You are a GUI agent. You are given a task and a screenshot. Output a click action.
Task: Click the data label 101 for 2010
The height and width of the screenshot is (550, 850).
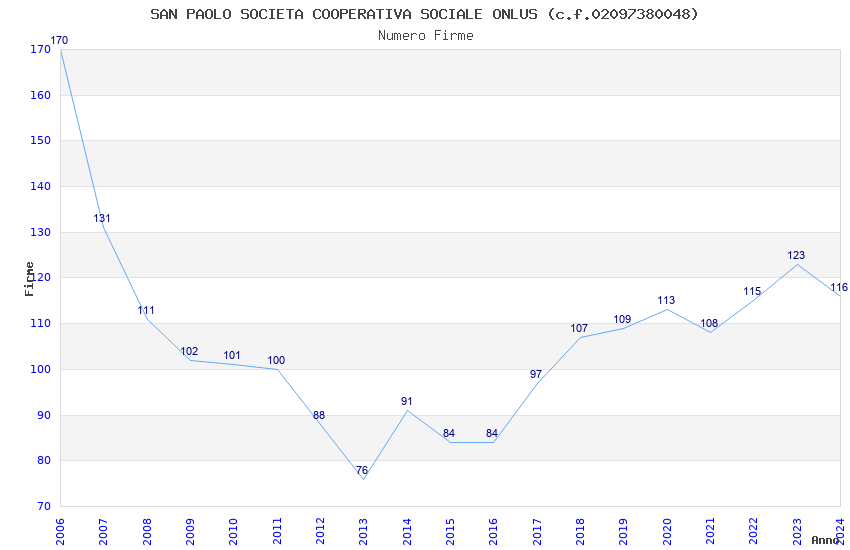[x=232, y=355]
